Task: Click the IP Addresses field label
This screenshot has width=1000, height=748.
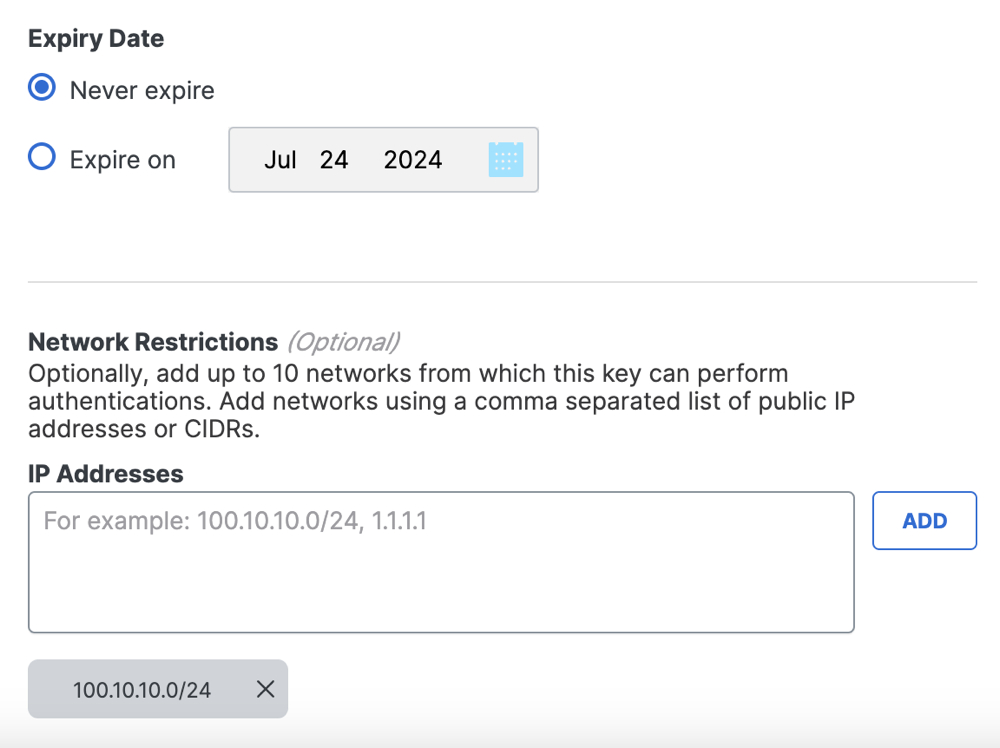Action: (x=106, y=474)
